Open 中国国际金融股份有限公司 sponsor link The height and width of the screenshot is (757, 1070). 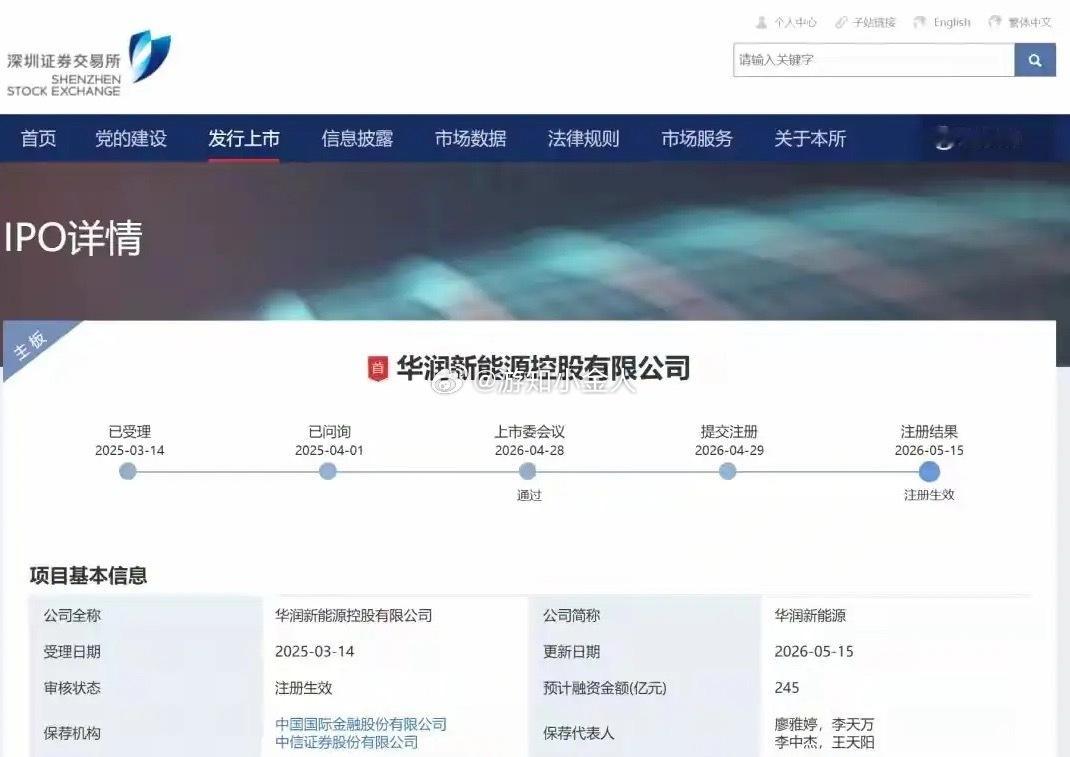pyautogui.click(x=361, y=724)
